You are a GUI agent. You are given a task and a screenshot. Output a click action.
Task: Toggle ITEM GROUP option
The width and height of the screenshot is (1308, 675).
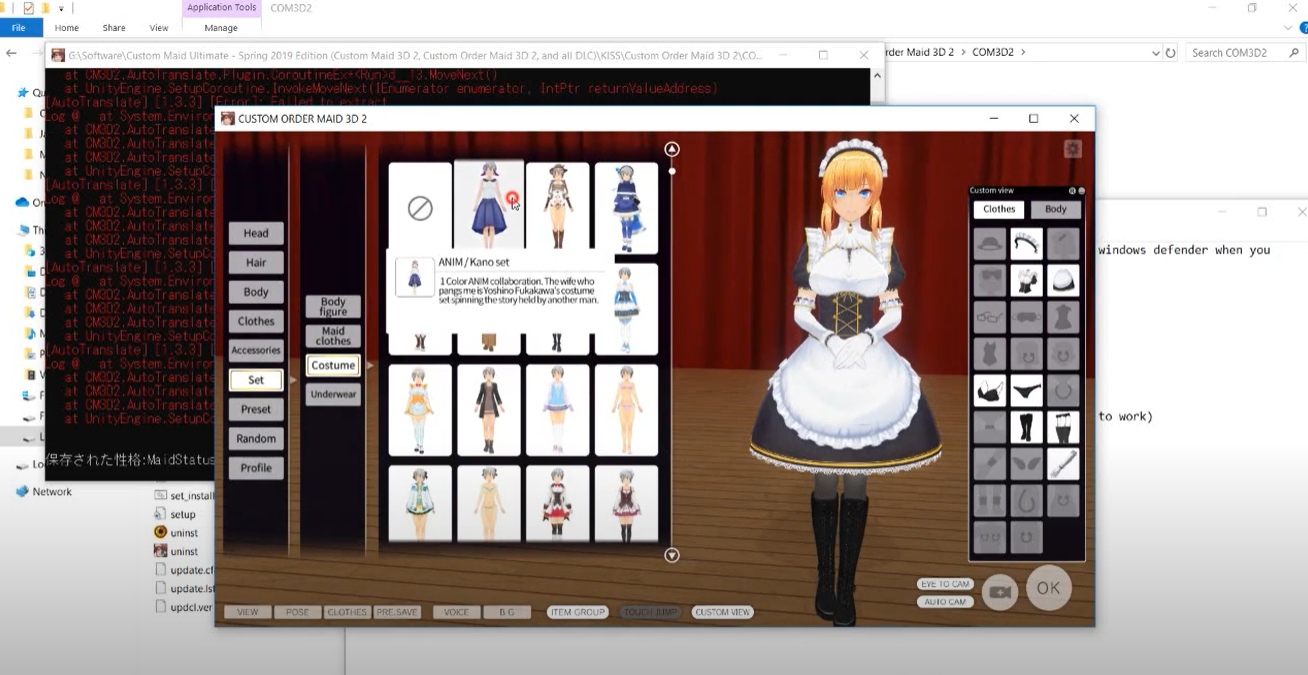coord(578,612)
